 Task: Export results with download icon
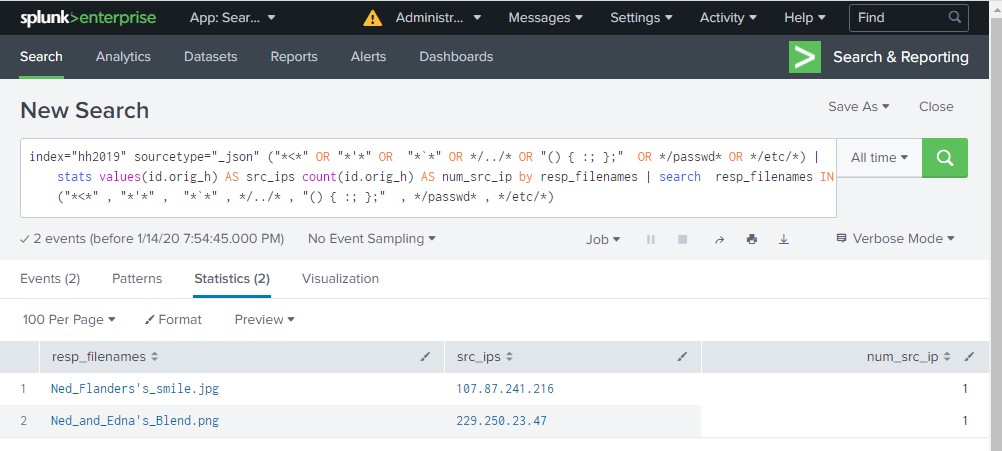(784, 239)
